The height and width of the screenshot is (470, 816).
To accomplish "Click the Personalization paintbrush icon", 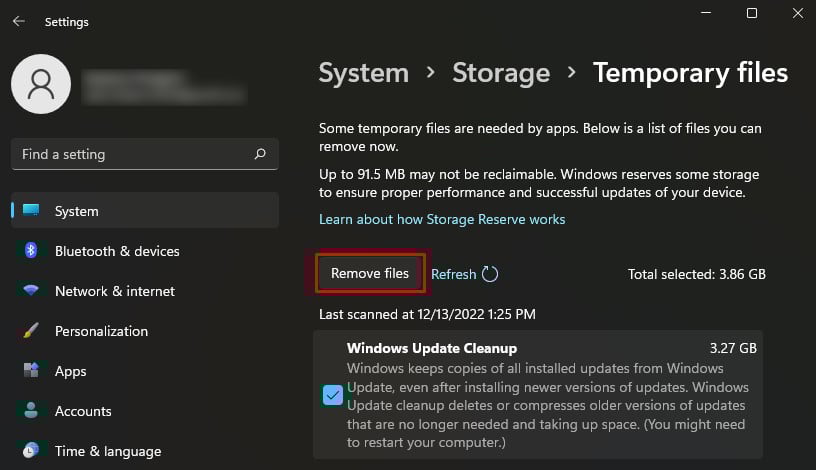I will pyautogui.click(x=31, y=331).
